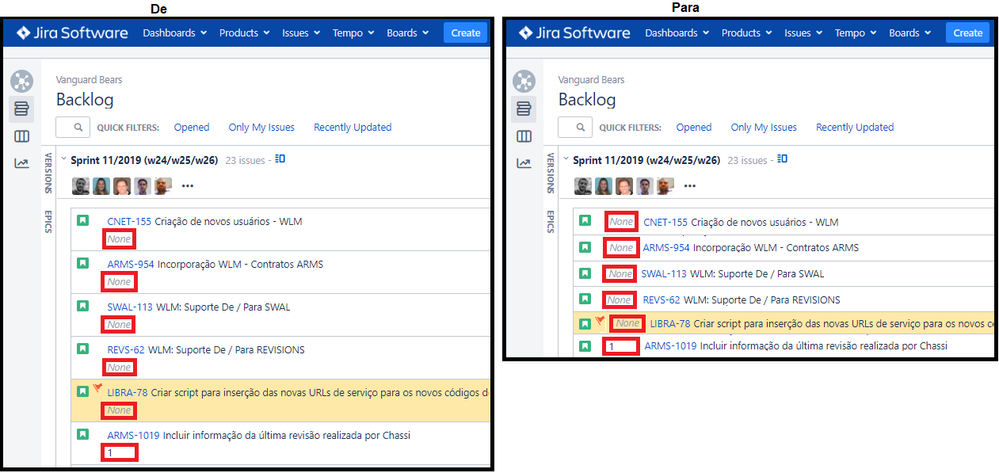This screenshot has width=999, height=473.
Task: Click the story icon beside CNET-155 in Para screenshot
Action: point(585,221)
